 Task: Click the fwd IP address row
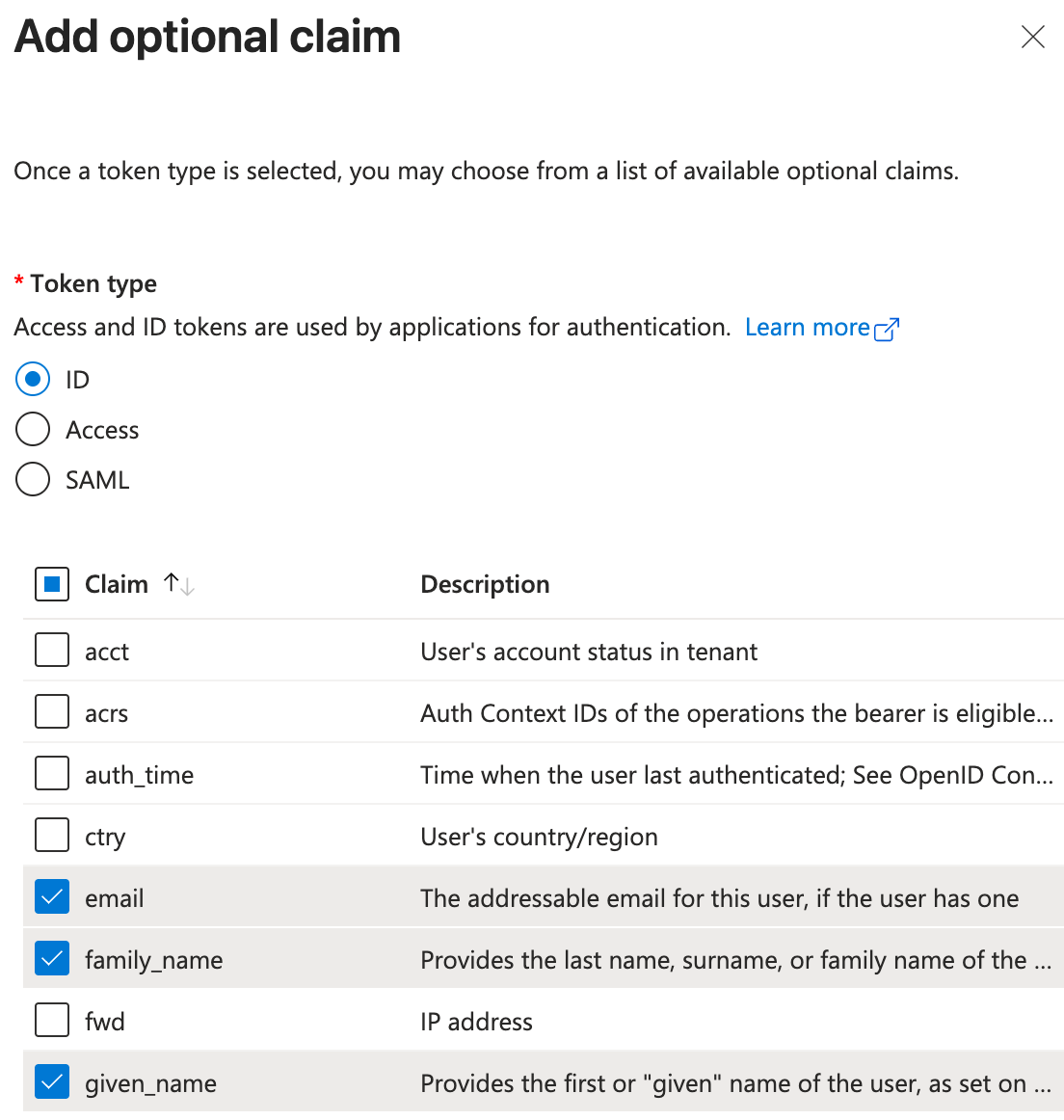click(476, 1022)
